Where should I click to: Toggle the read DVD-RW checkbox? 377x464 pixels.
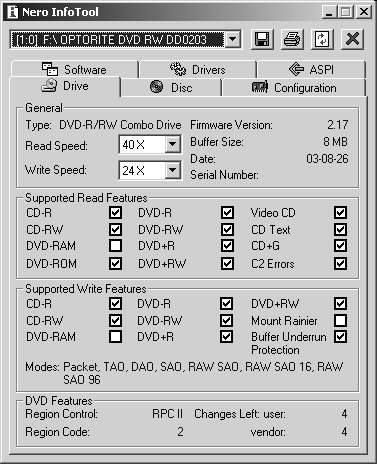coord(227,229)
